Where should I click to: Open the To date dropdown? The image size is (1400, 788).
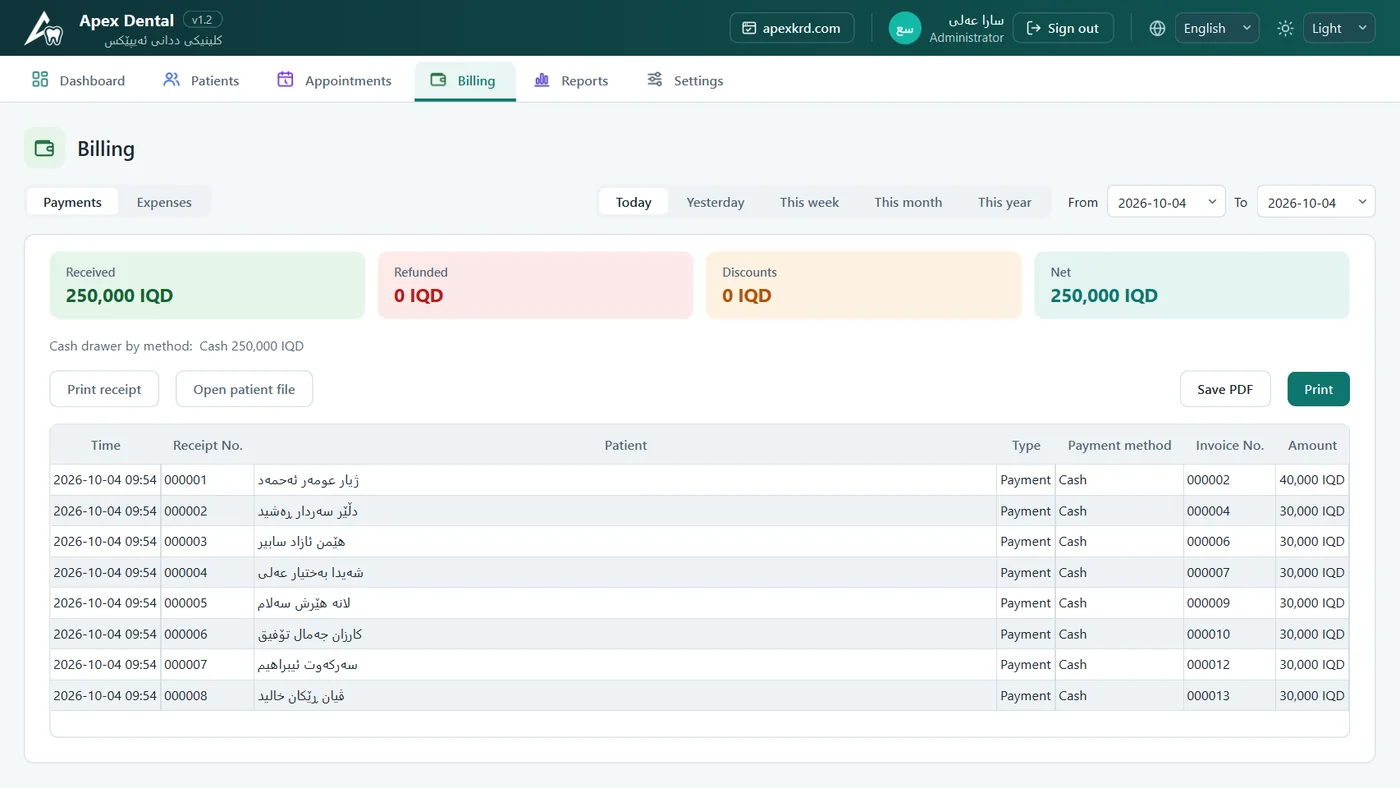pyautogui.click(x=1316, y=202)
